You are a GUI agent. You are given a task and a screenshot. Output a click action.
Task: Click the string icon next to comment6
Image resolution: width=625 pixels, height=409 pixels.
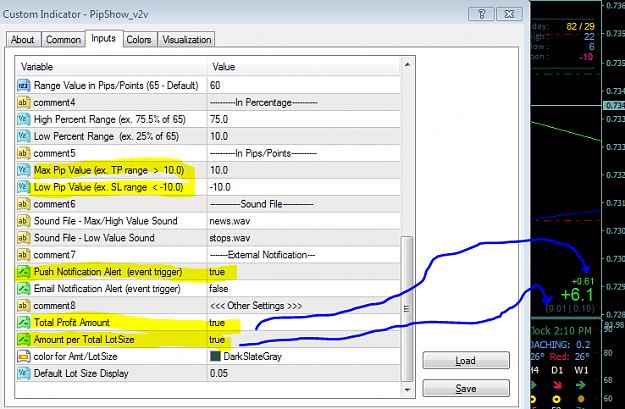[x=24, y=204]
